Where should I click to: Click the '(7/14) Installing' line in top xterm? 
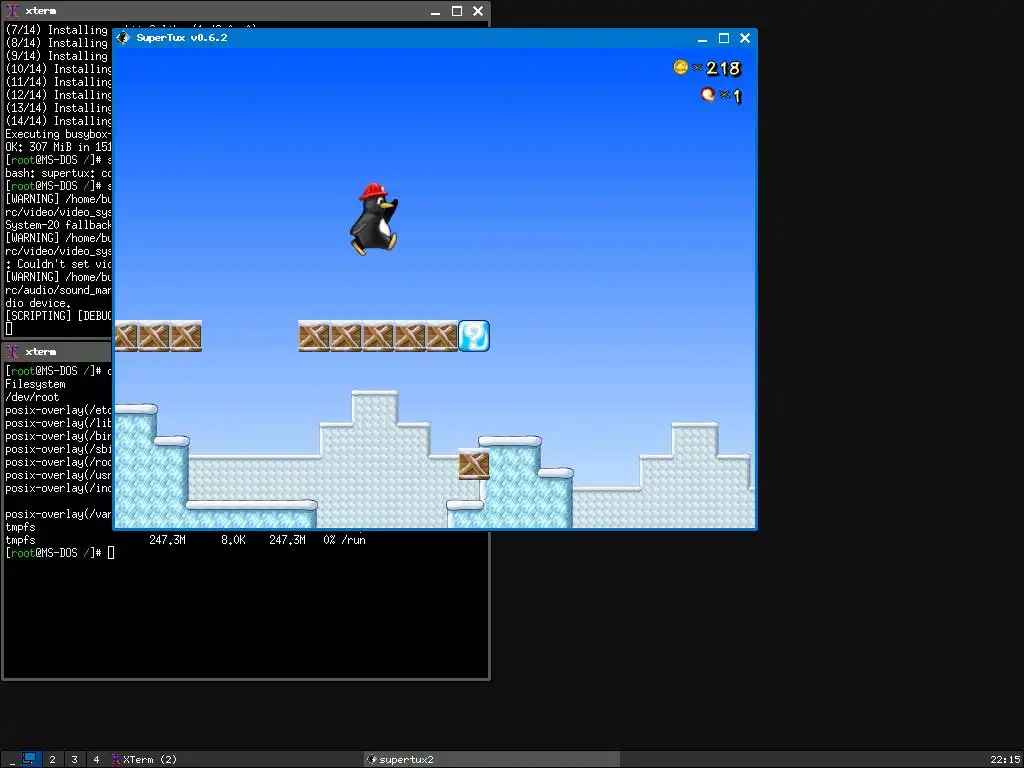(x=57, y=30)
